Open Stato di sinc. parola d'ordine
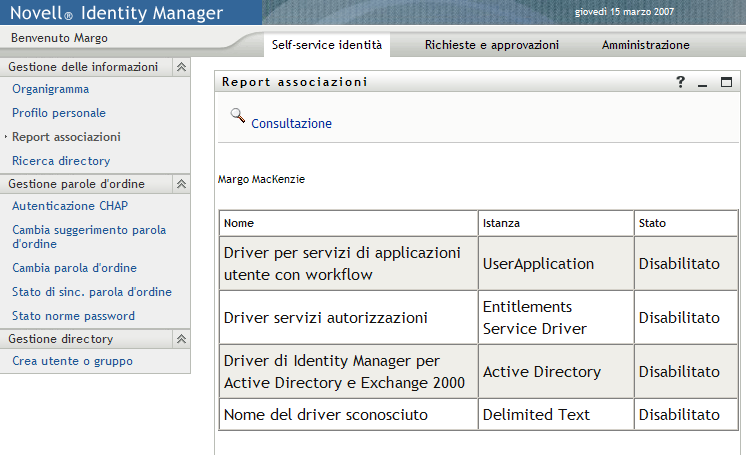The height and width of the screenshot is (455, 746). [x=92, y=292]
